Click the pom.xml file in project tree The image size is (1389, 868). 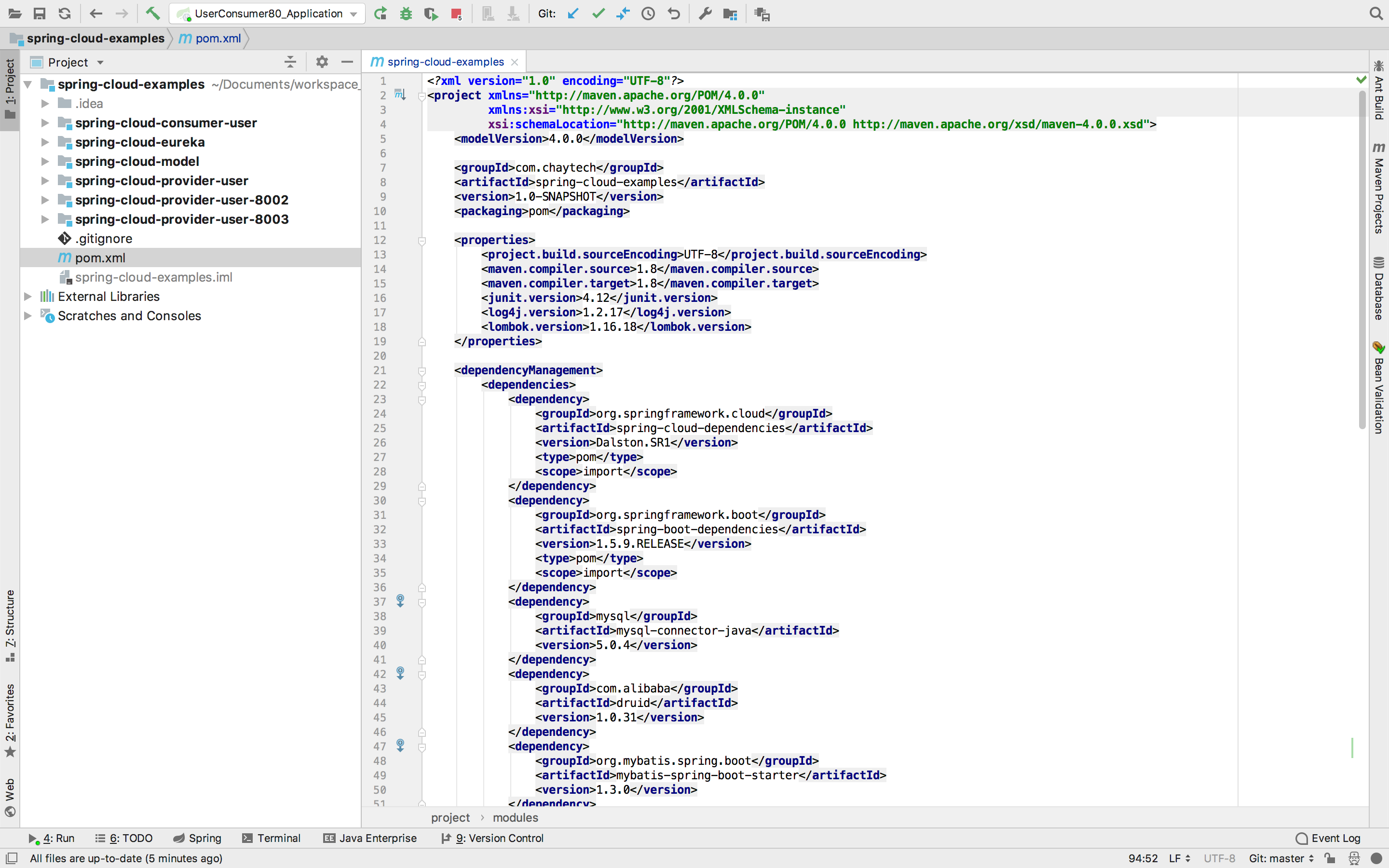(x=100, y=257)
